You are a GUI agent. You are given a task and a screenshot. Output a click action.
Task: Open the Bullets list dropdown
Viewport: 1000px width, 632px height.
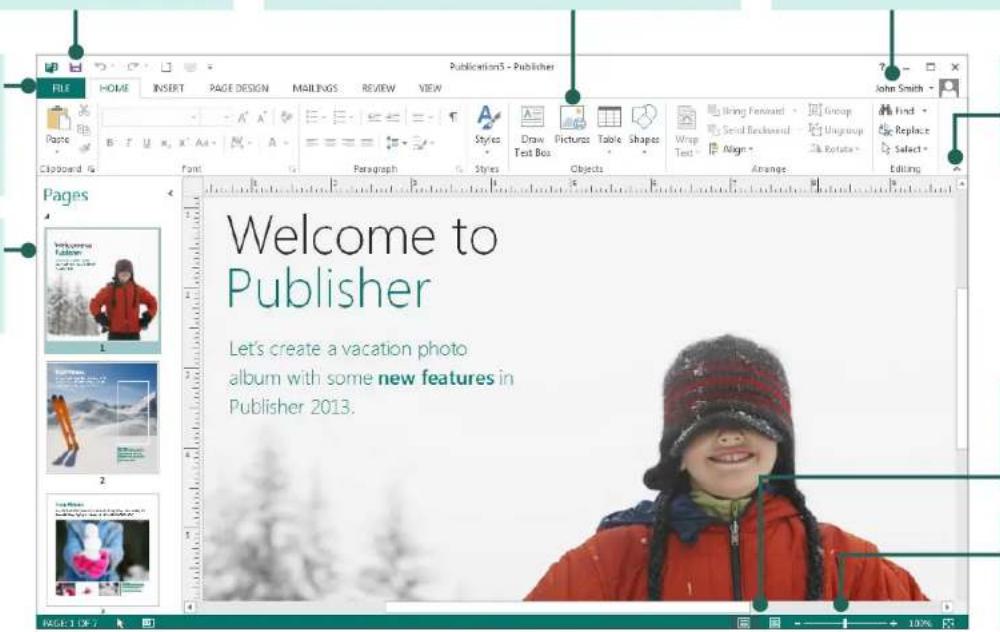[315, 117]
